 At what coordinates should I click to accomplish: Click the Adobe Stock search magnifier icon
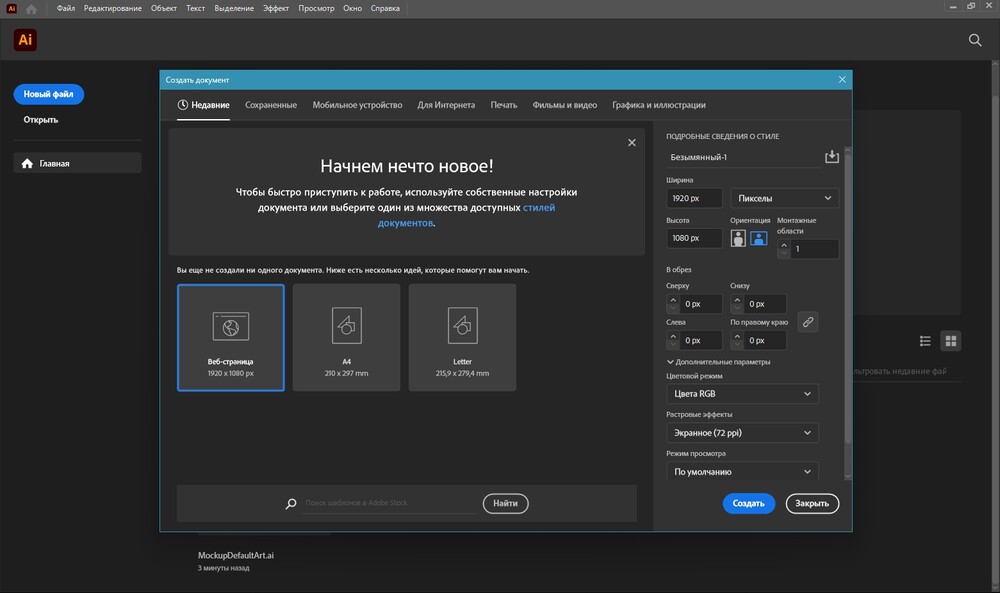(291, 504)
